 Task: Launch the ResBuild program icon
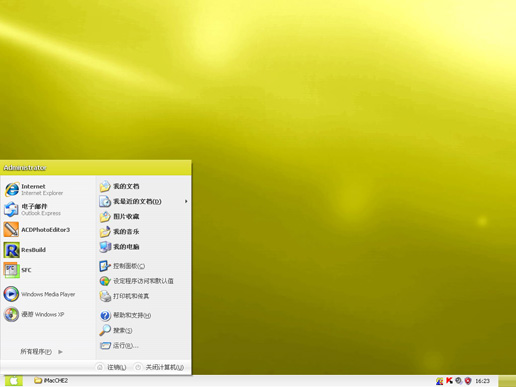[11, 250]
